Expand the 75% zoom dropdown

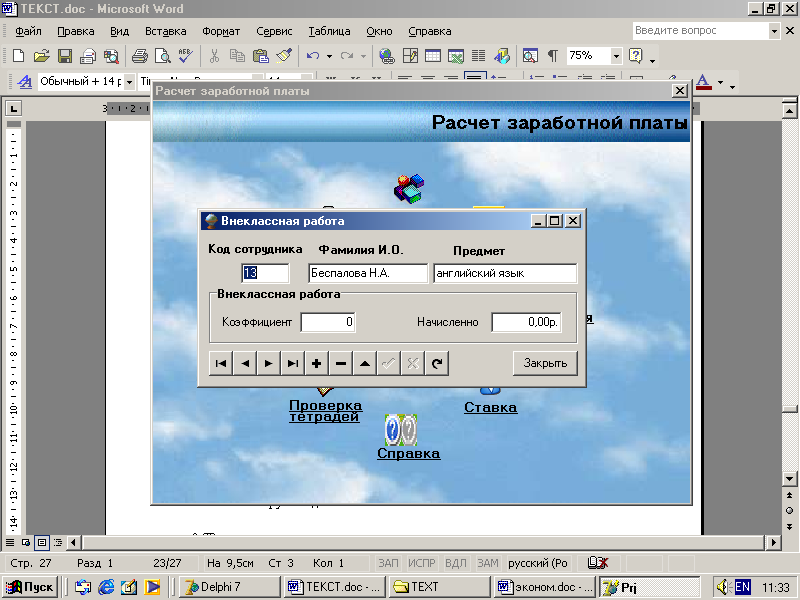point(616,56)
